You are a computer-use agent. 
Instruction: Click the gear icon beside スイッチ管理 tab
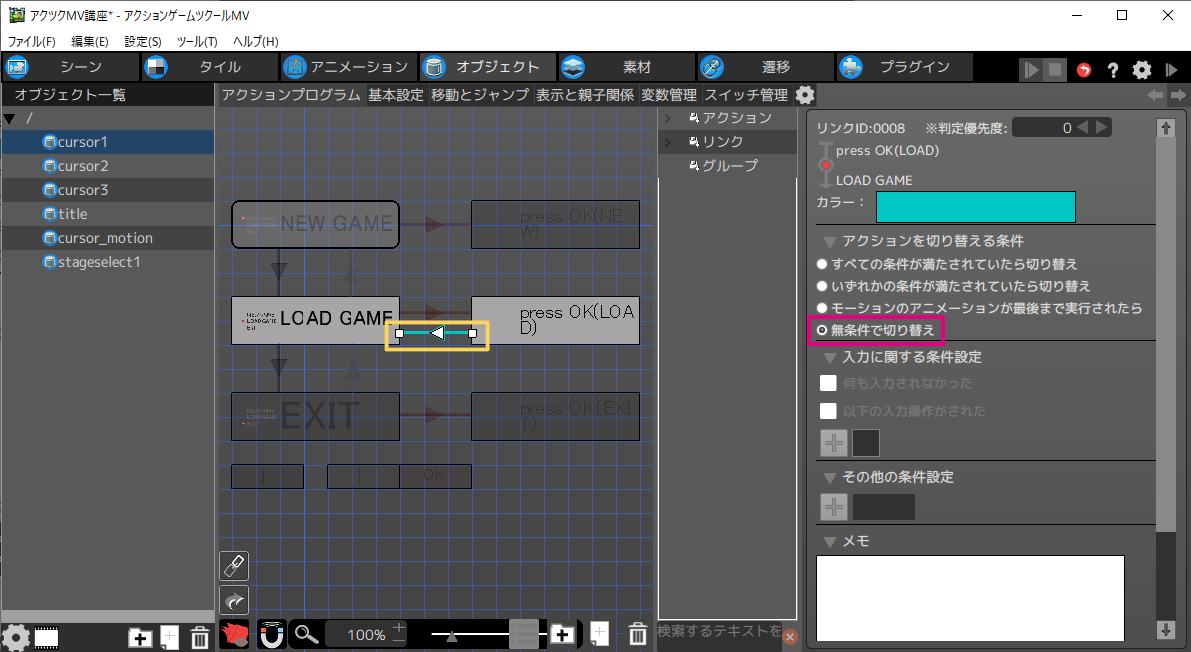point(805,96)
